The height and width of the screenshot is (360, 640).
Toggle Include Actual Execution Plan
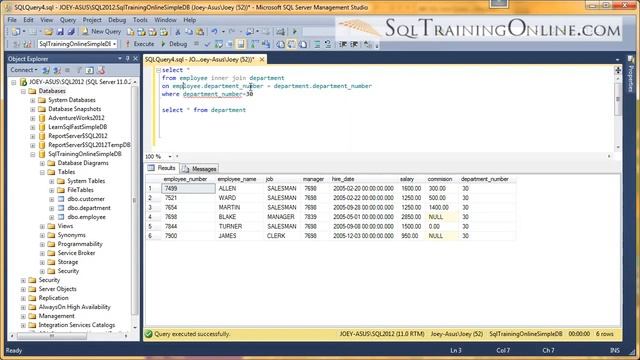(255, 44)
